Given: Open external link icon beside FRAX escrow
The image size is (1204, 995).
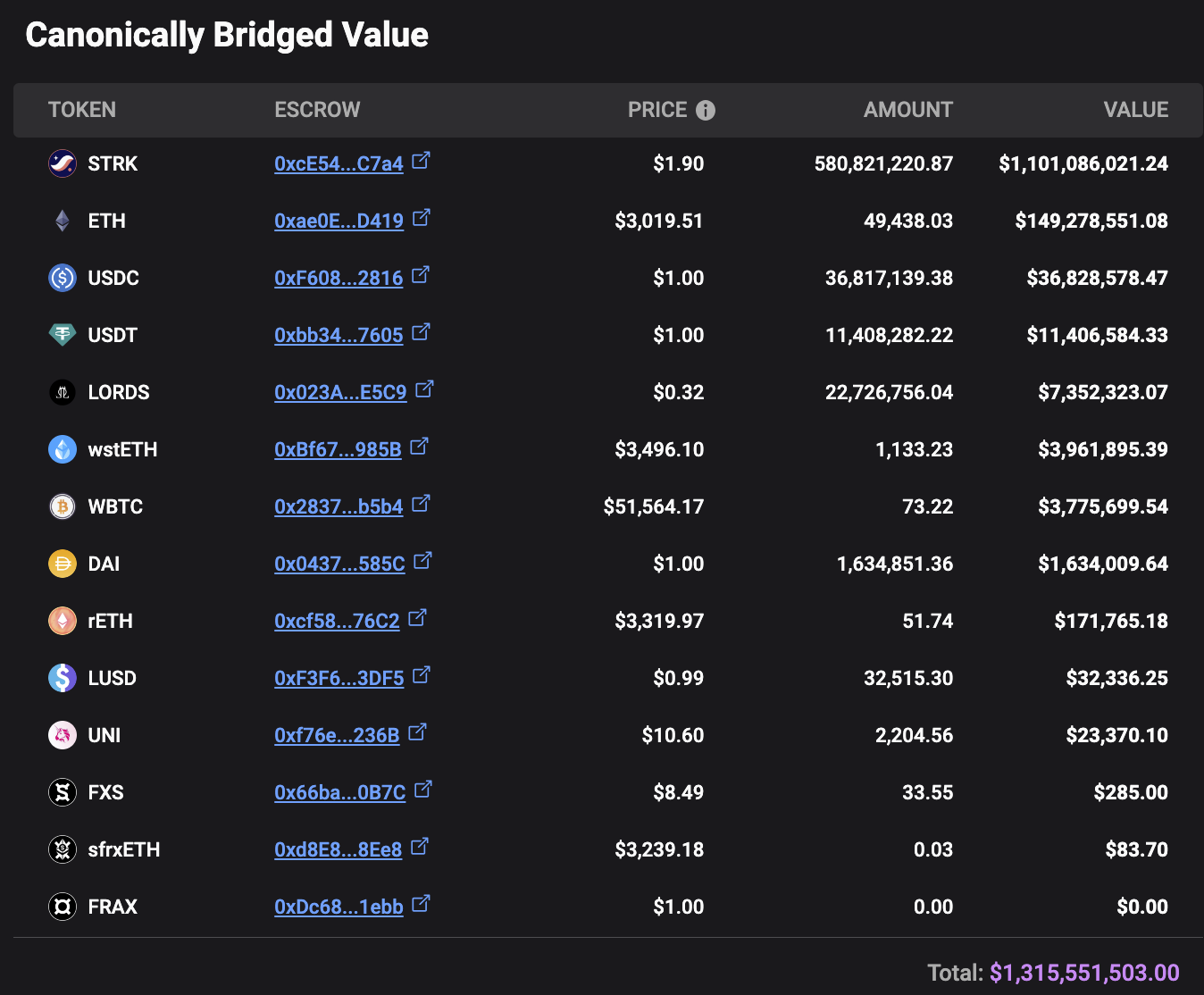Looking at the screenshot, I should coord(422,904).
